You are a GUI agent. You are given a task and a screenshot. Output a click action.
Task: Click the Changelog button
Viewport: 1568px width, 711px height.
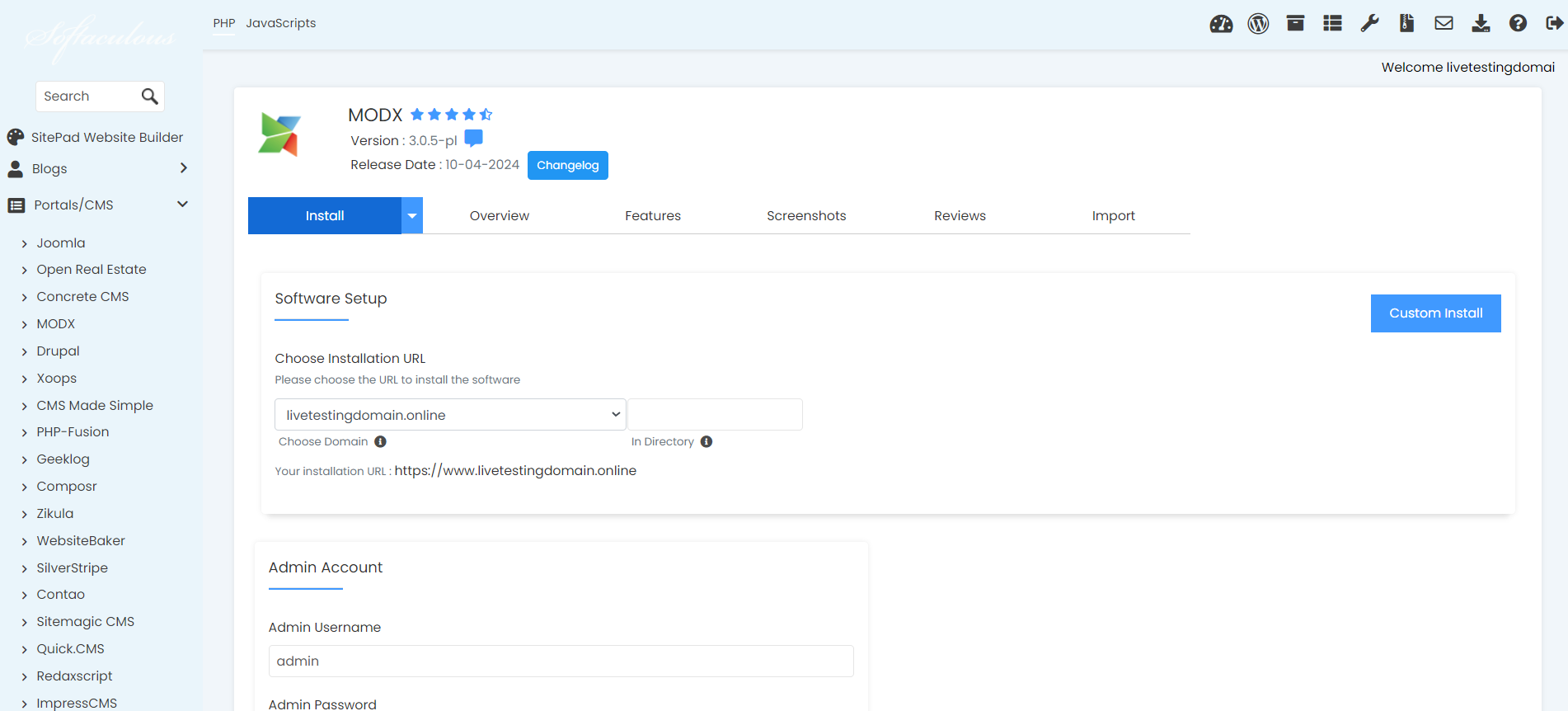click(x=568, y=165)
